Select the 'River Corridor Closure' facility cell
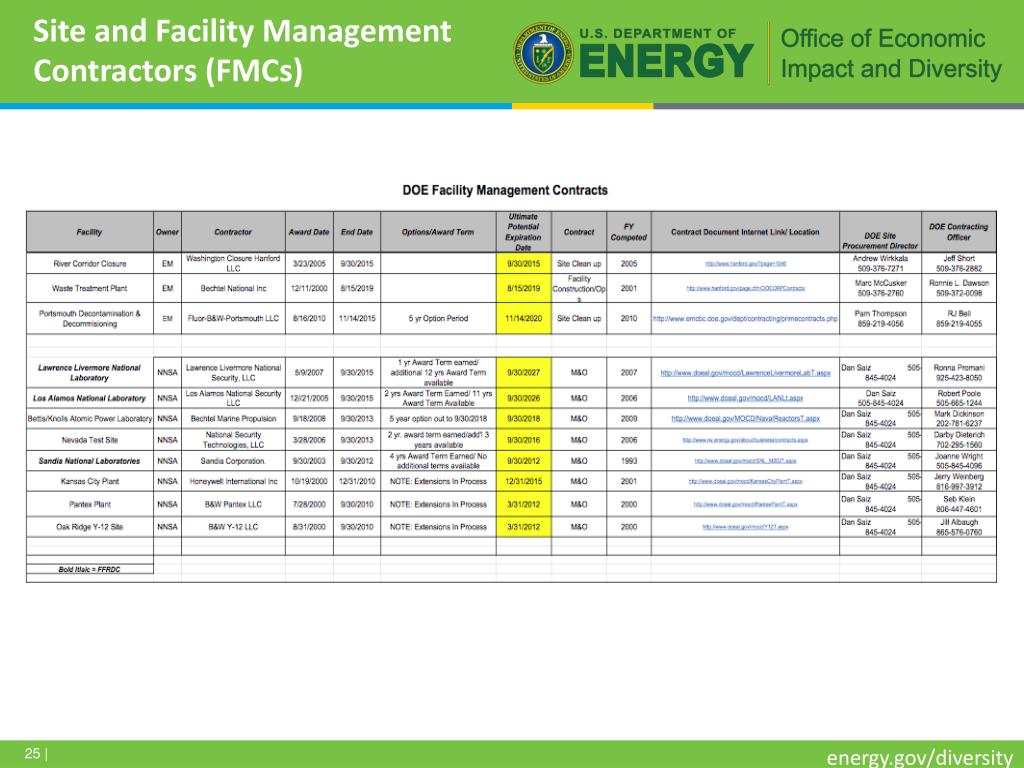The height and width of the screenshot is (768, 1024). [x=89, y=263]
